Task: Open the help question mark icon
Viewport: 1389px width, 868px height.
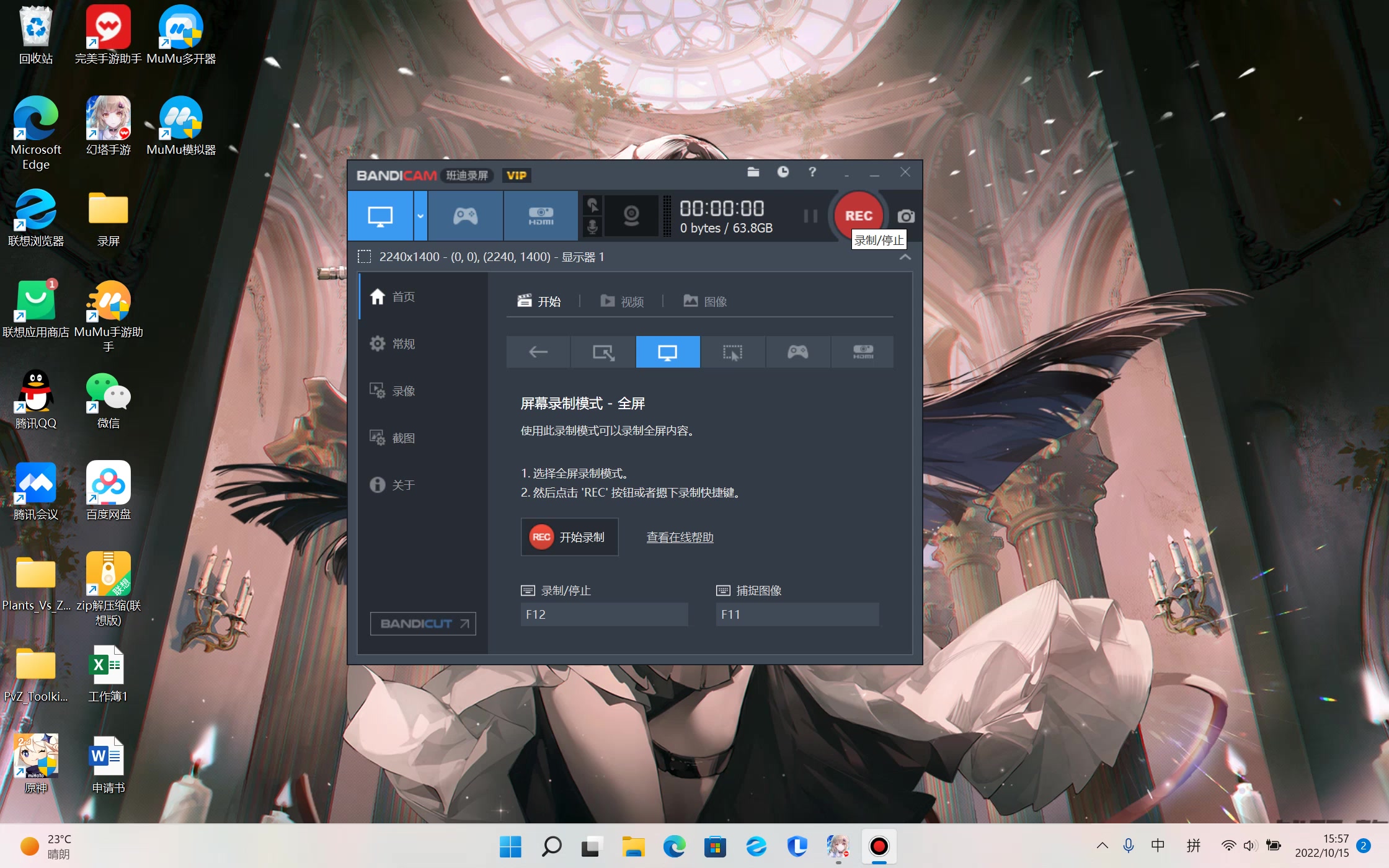Action: point(812,172)
